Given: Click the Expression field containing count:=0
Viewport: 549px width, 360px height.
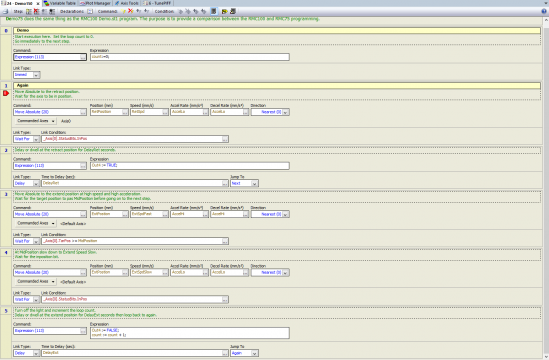Looking at the screenshot, I should coord(190,57).
